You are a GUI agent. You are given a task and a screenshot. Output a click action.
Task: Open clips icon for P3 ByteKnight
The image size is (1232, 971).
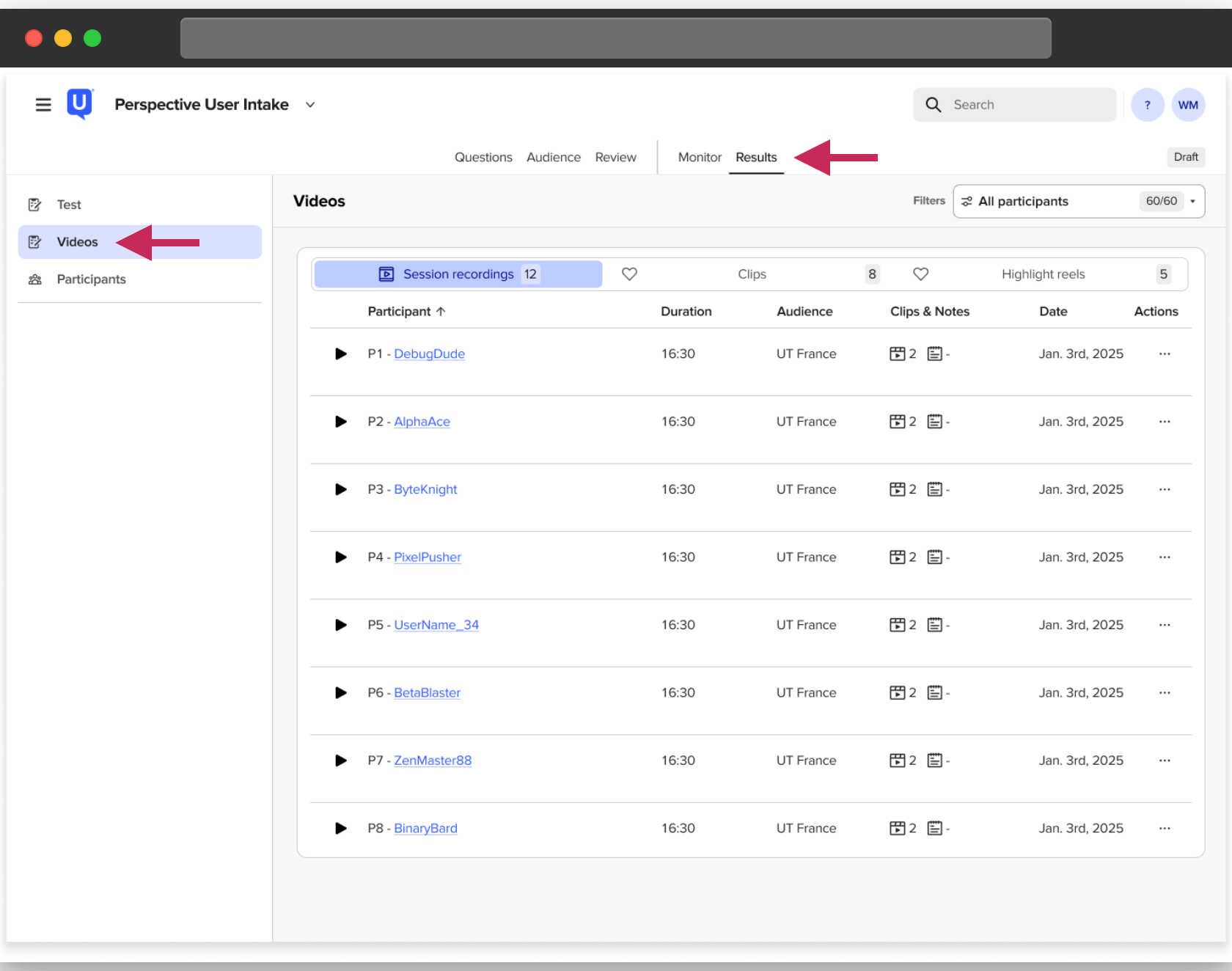(x=897, y=489)
